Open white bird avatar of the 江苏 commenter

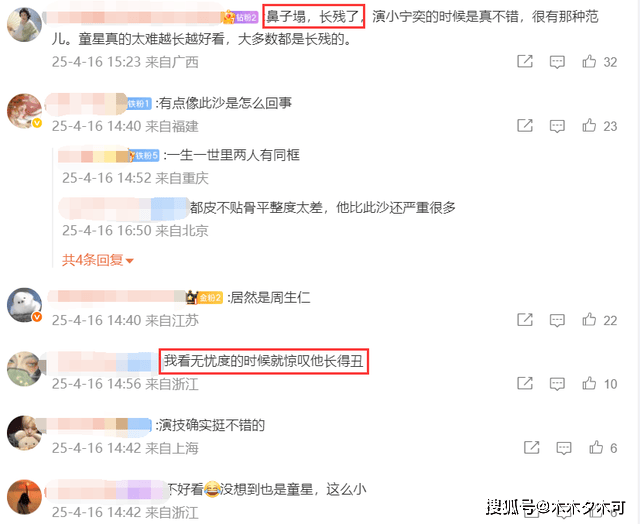coord(24,304)
